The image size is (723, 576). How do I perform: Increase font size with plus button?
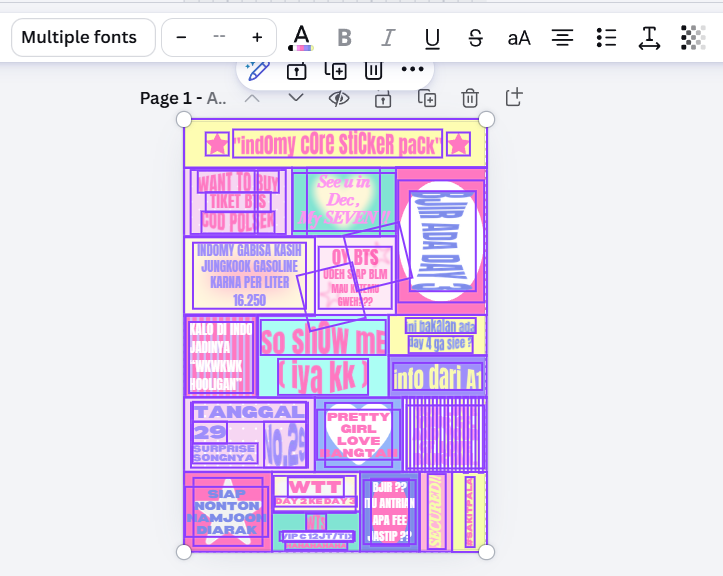[257, 37]
